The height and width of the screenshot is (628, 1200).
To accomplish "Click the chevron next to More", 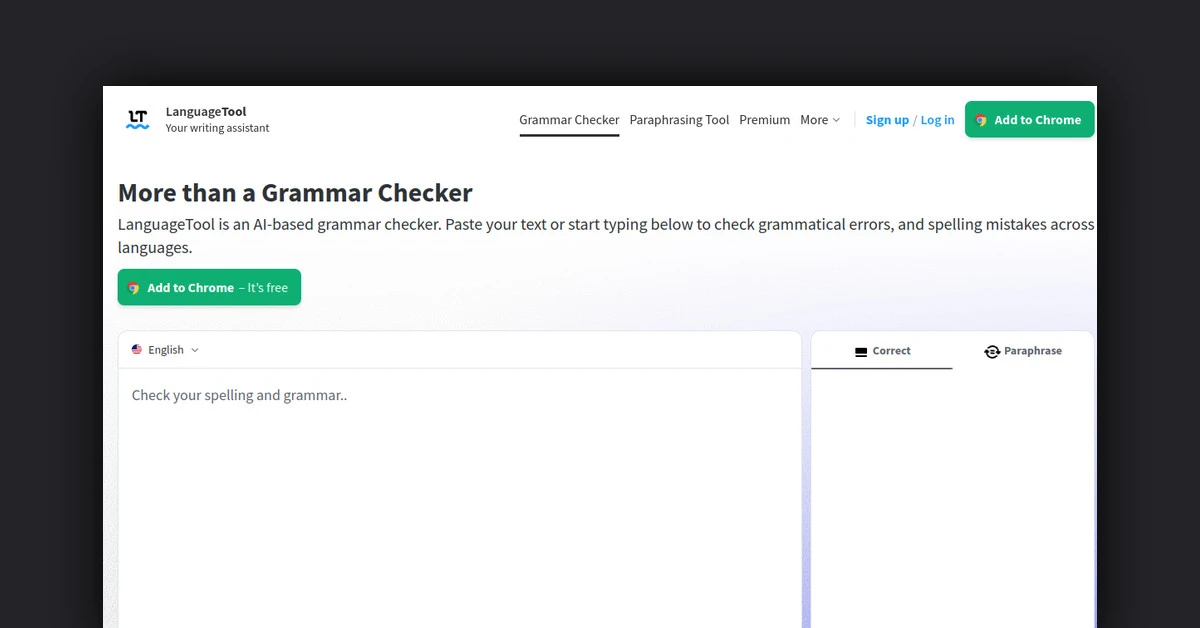I will coord(836,120).
